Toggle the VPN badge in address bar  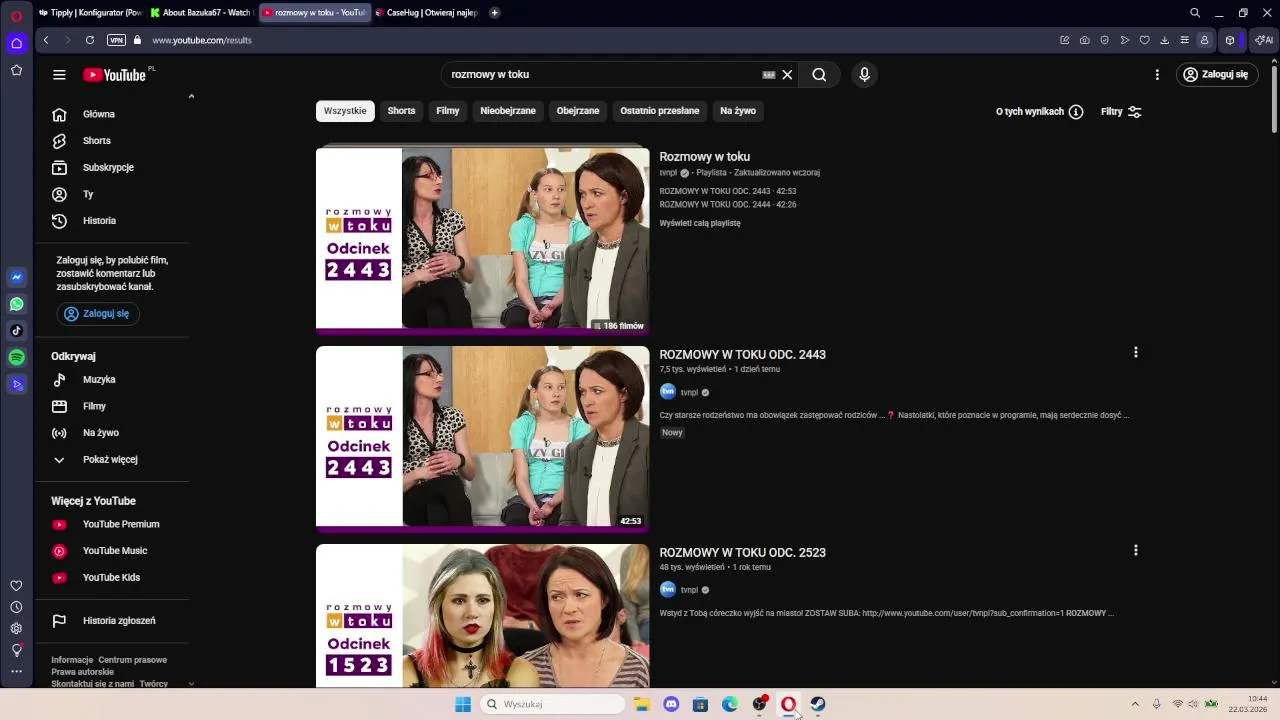tap(116, 40)
